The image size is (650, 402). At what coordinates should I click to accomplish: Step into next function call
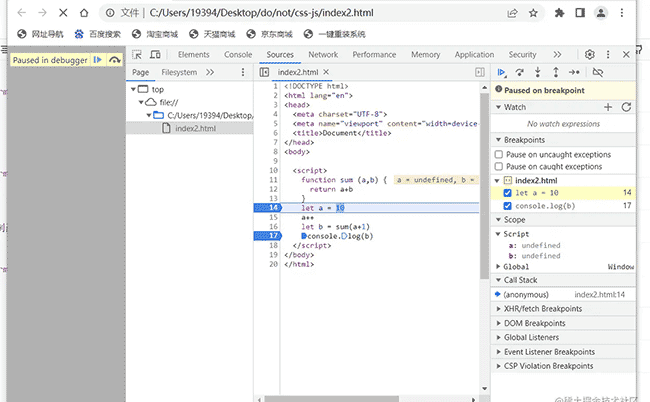(x=538, y=73)
